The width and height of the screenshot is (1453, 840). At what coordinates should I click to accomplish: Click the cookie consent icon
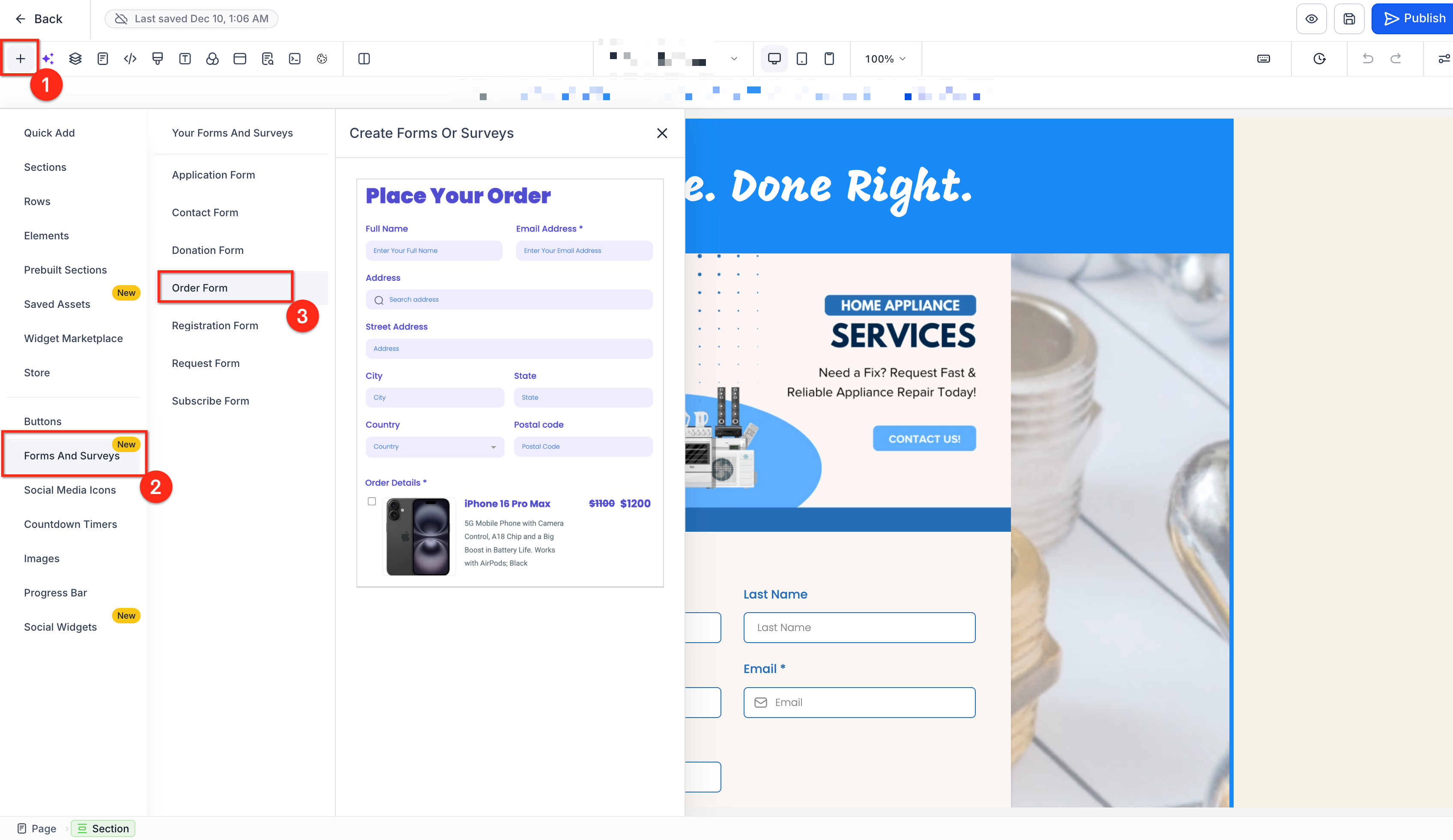[x=322, y=58]
